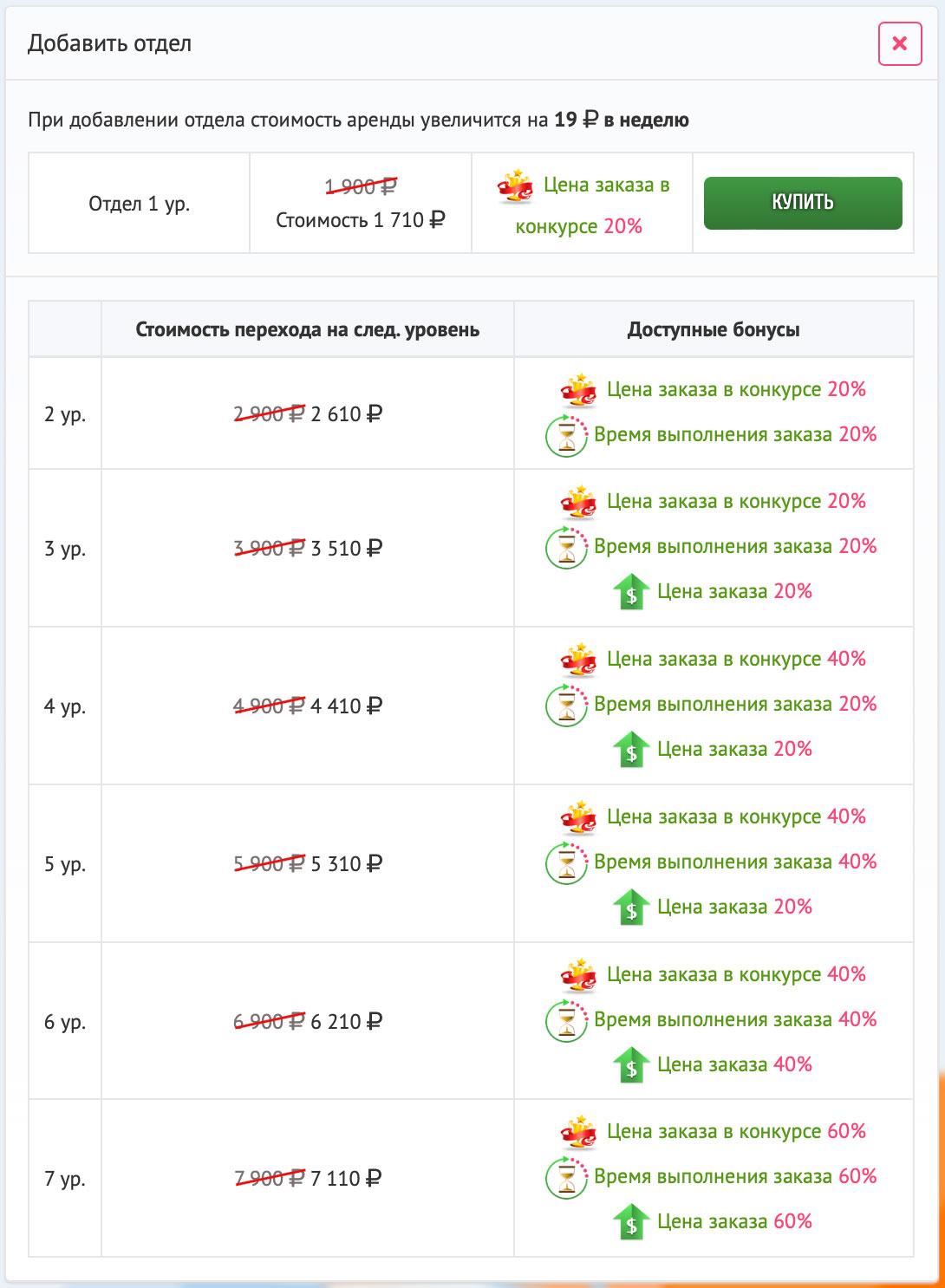
Task: Click the Доступные бонусы column header
Action: tap(714, 329)
